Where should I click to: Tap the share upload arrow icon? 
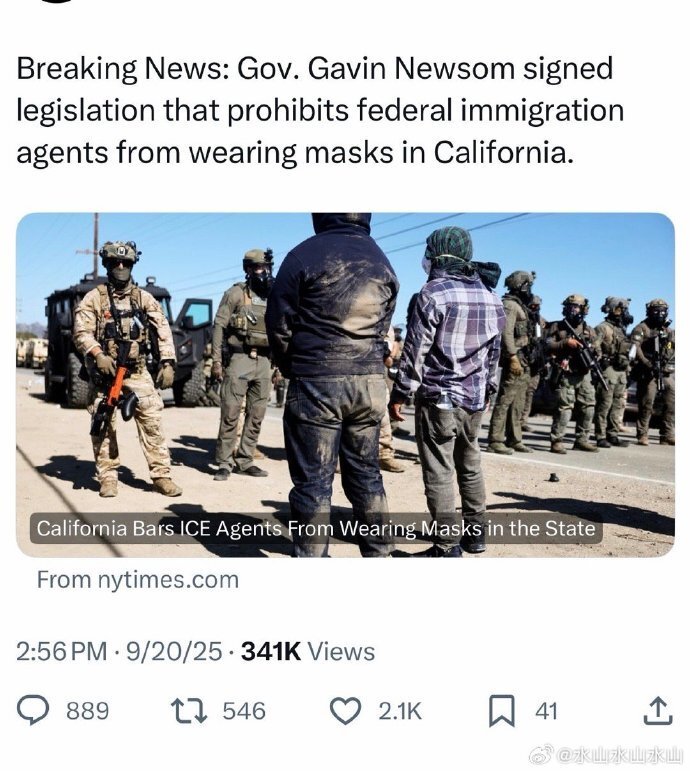coord(658,711)
